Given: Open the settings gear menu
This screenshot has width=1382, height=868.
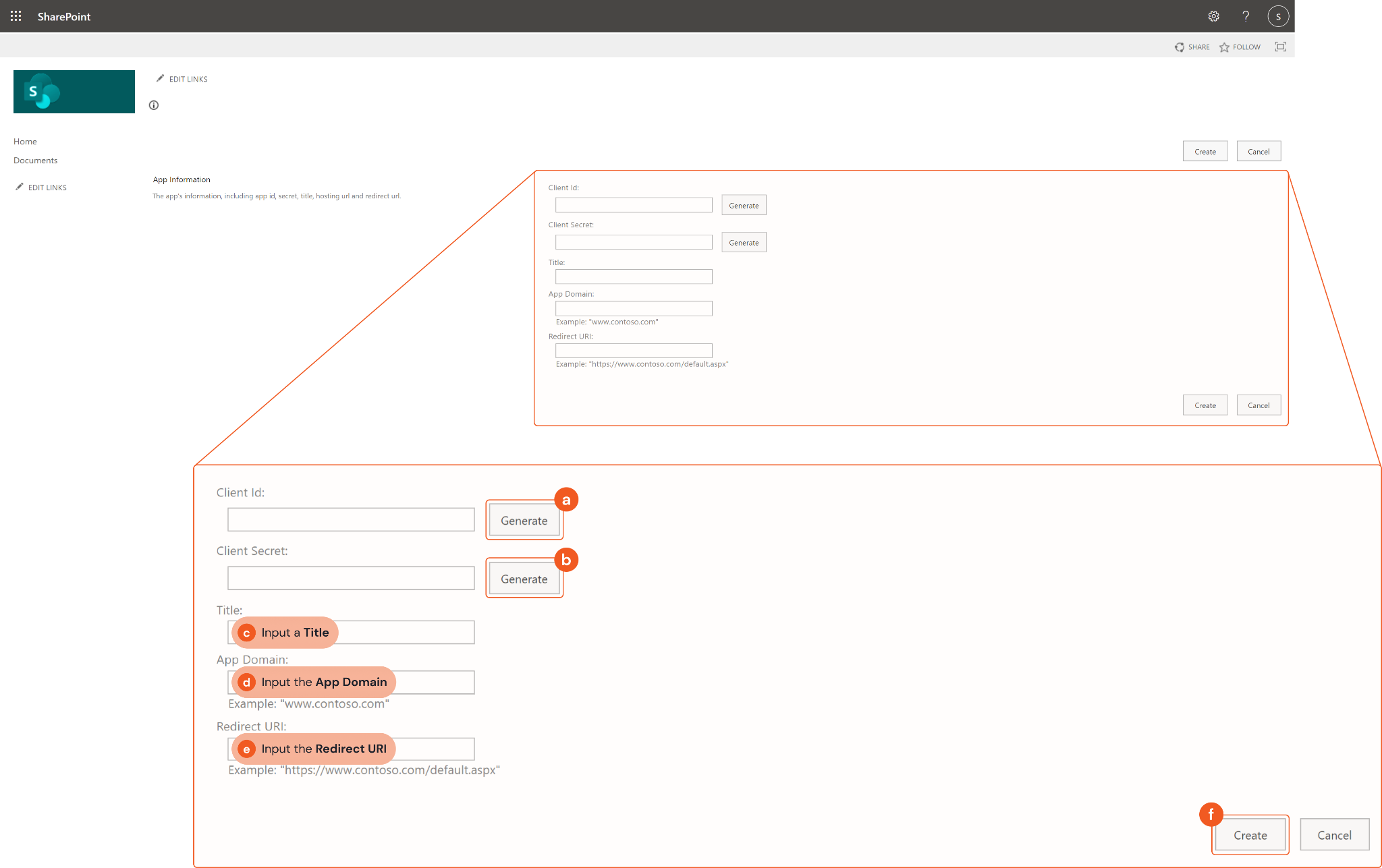Looking at the screenshot, I should 1213,16.
